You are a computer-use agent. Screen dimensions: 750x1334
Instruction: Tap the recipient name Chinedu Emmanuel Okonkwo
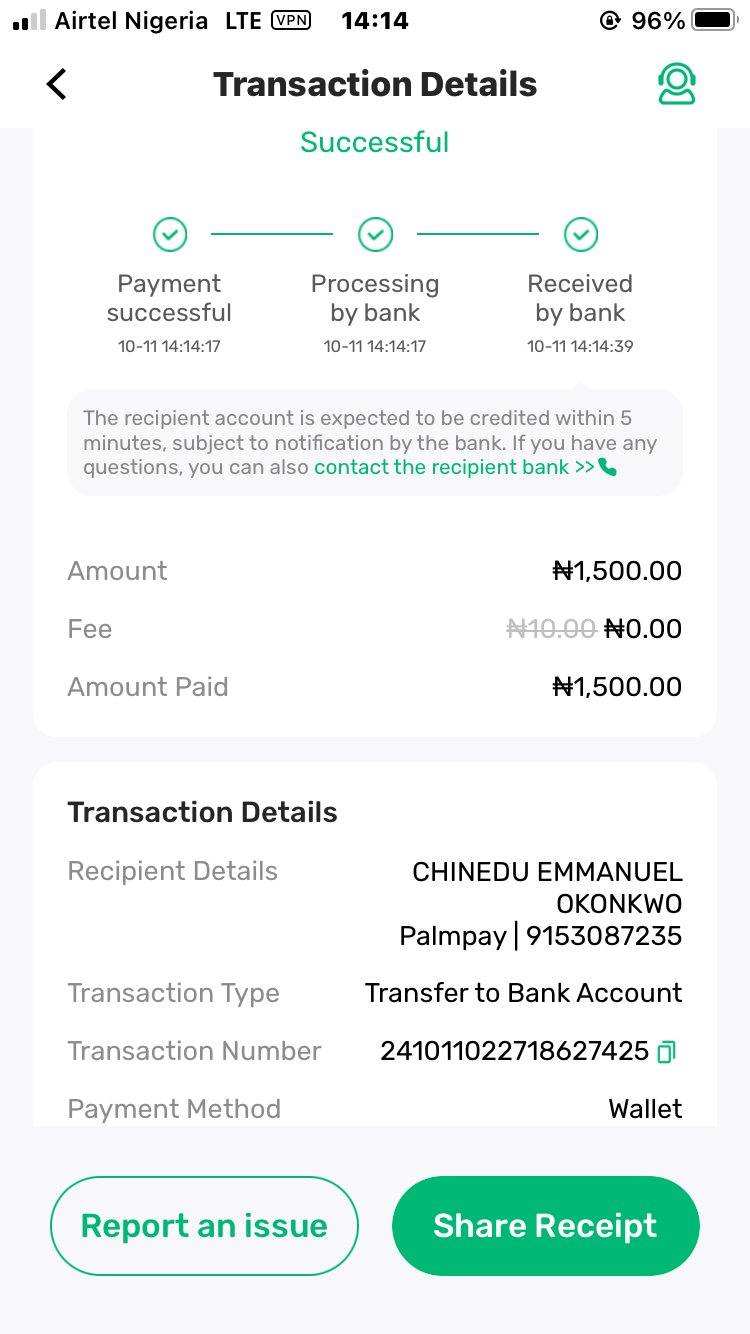[547, 888]
